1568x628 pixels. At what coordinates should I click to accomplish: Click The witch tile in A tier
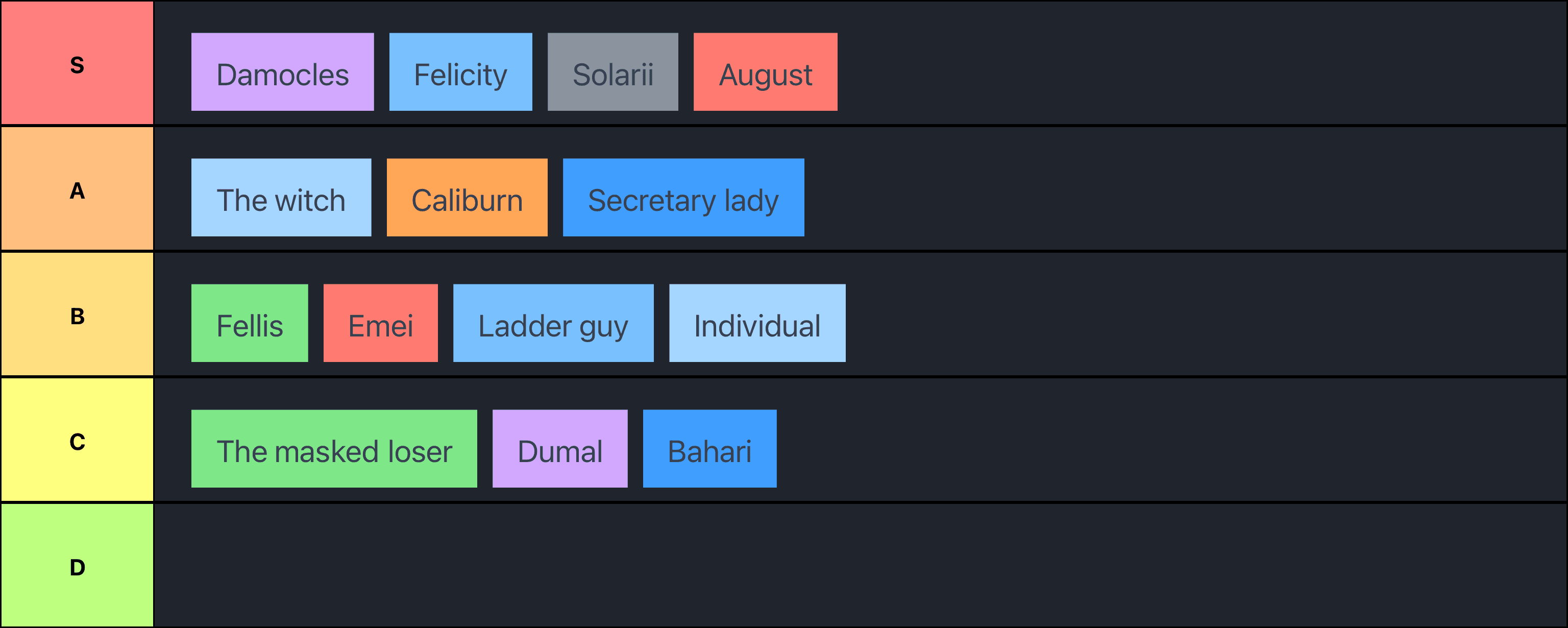point(281,198)
